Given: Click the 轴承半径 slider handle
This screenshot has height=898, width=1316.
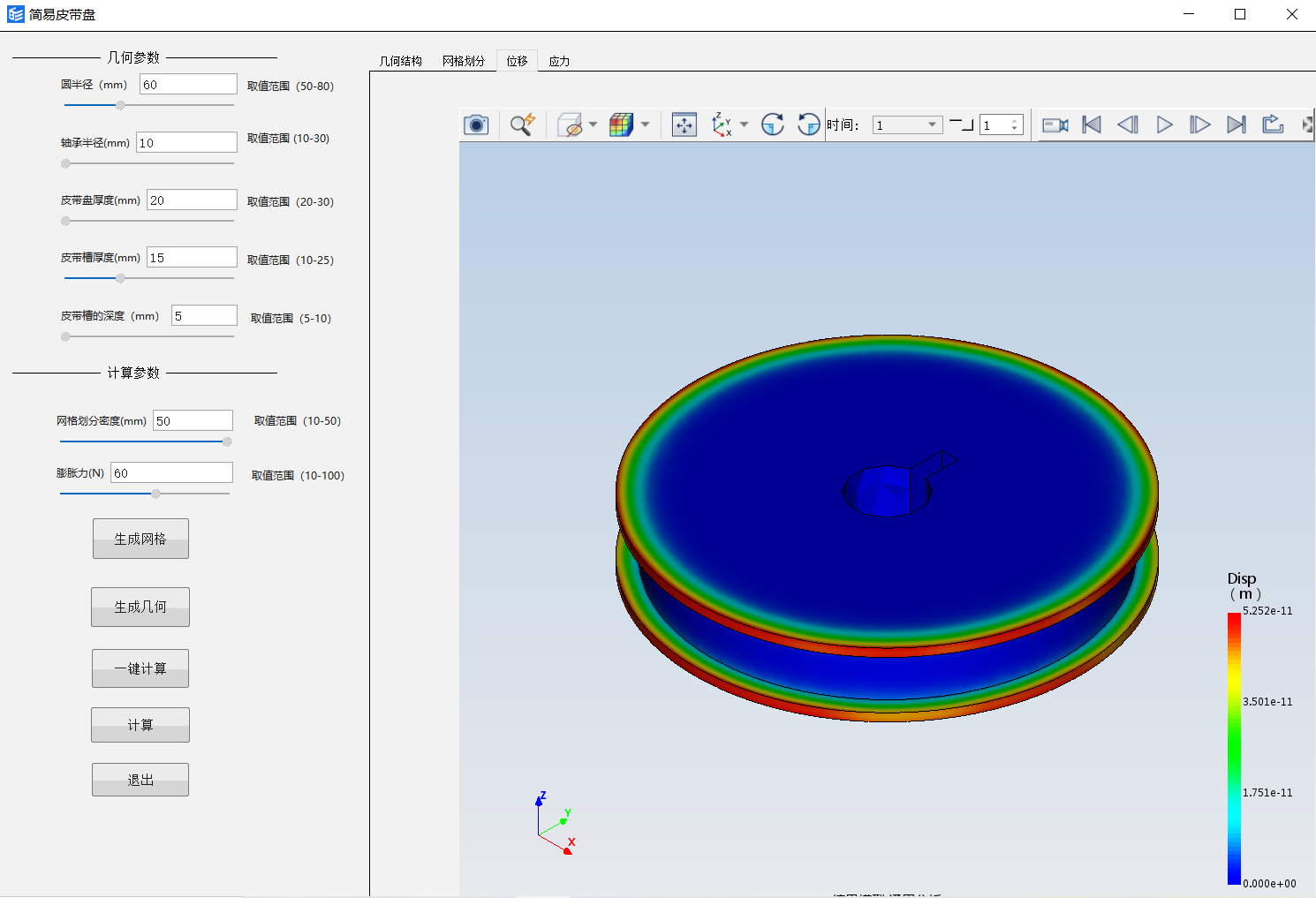Looking at the screenshot, I should (x=65, y=163).
